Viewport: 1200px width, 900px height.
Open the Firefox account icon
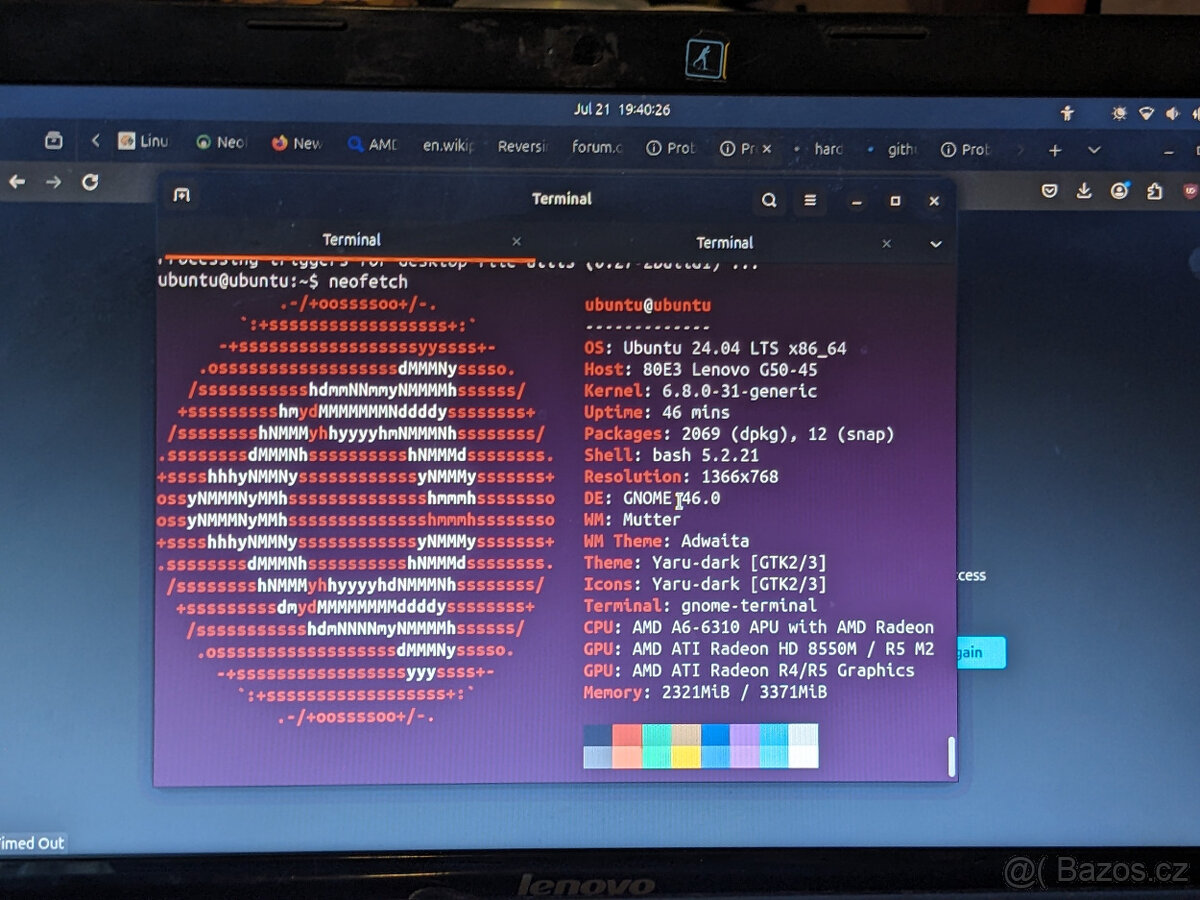pos(1120,190)
